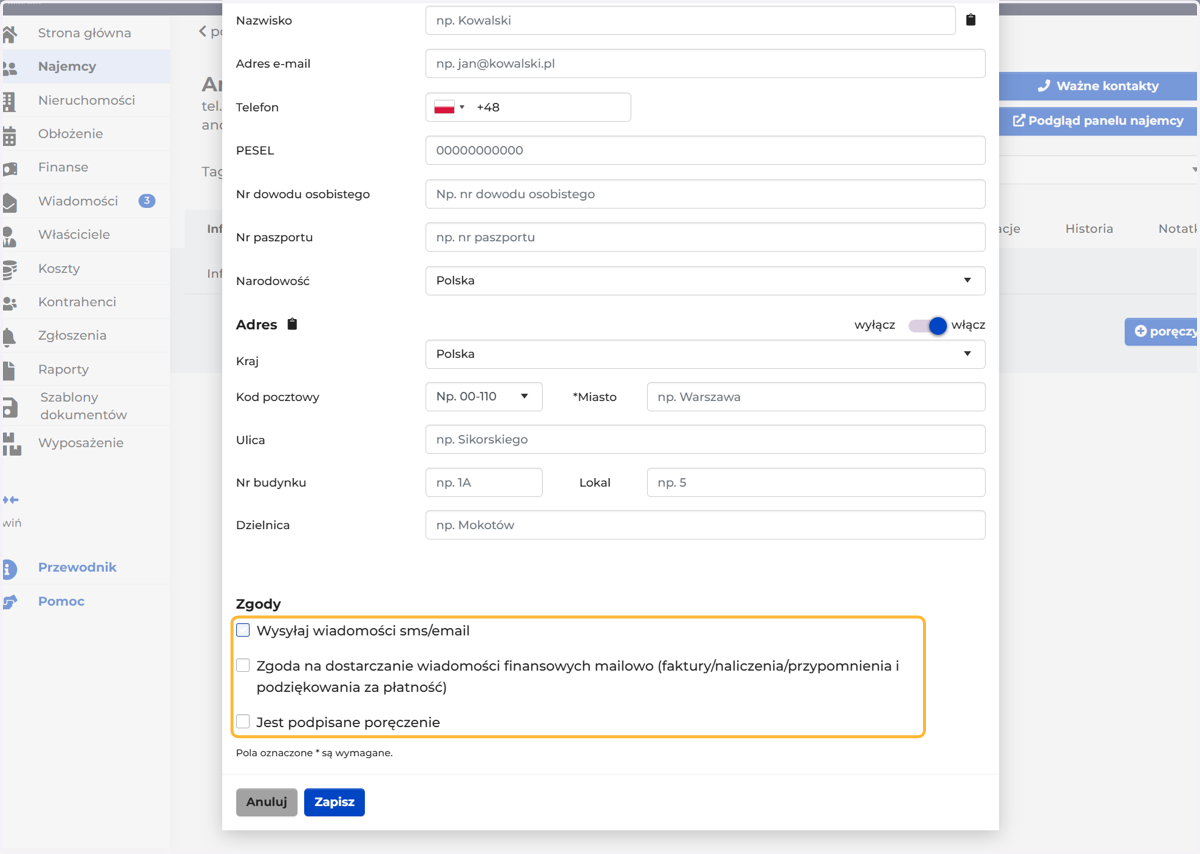Screen dimensions: 1200x854
Task: Click the Dzielnica input field
Action: [705, 525]
